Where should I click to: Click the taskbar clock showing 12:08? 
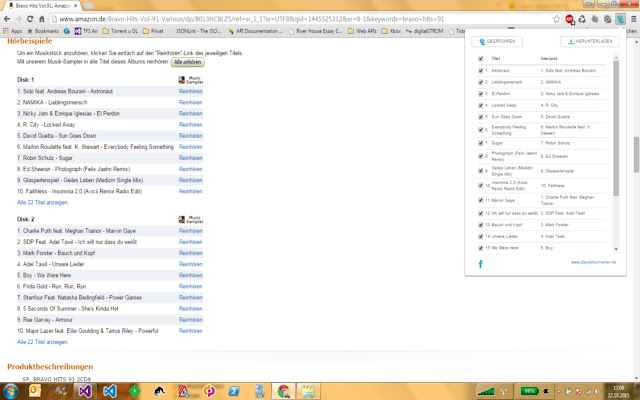coord(619,391)
